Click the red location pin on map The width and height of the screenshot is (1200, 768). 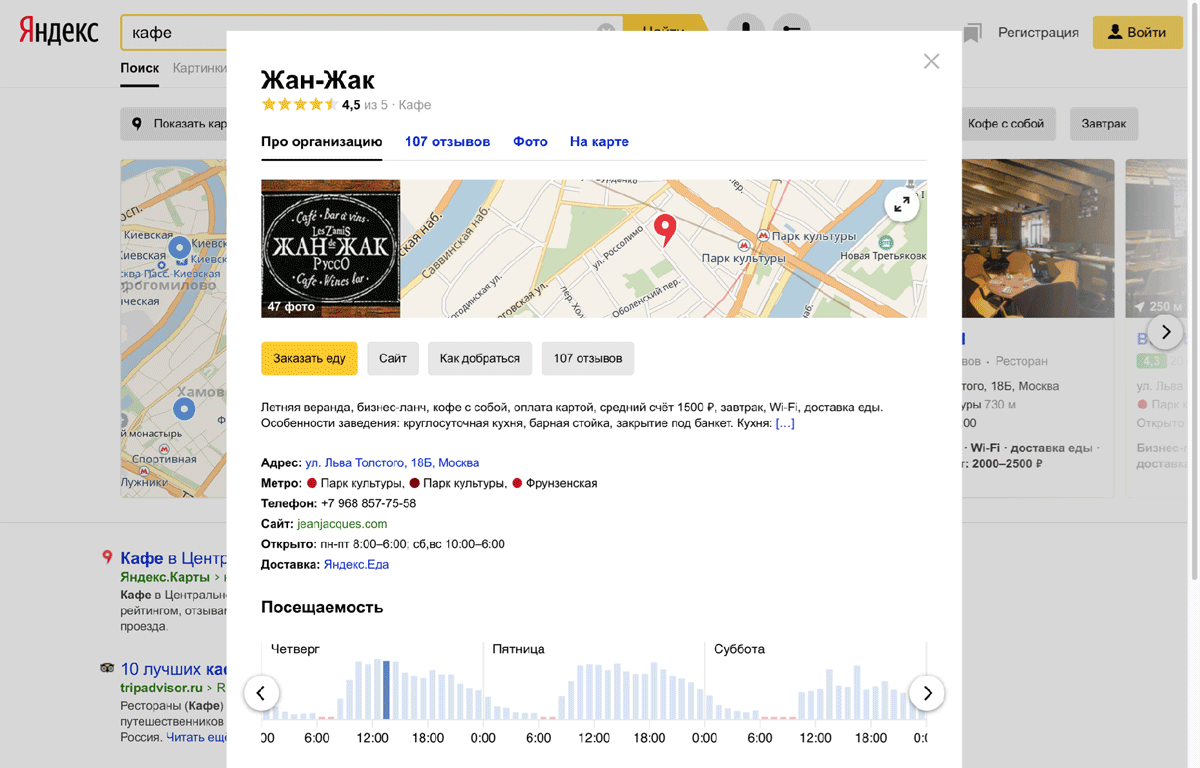coord(664,229)
